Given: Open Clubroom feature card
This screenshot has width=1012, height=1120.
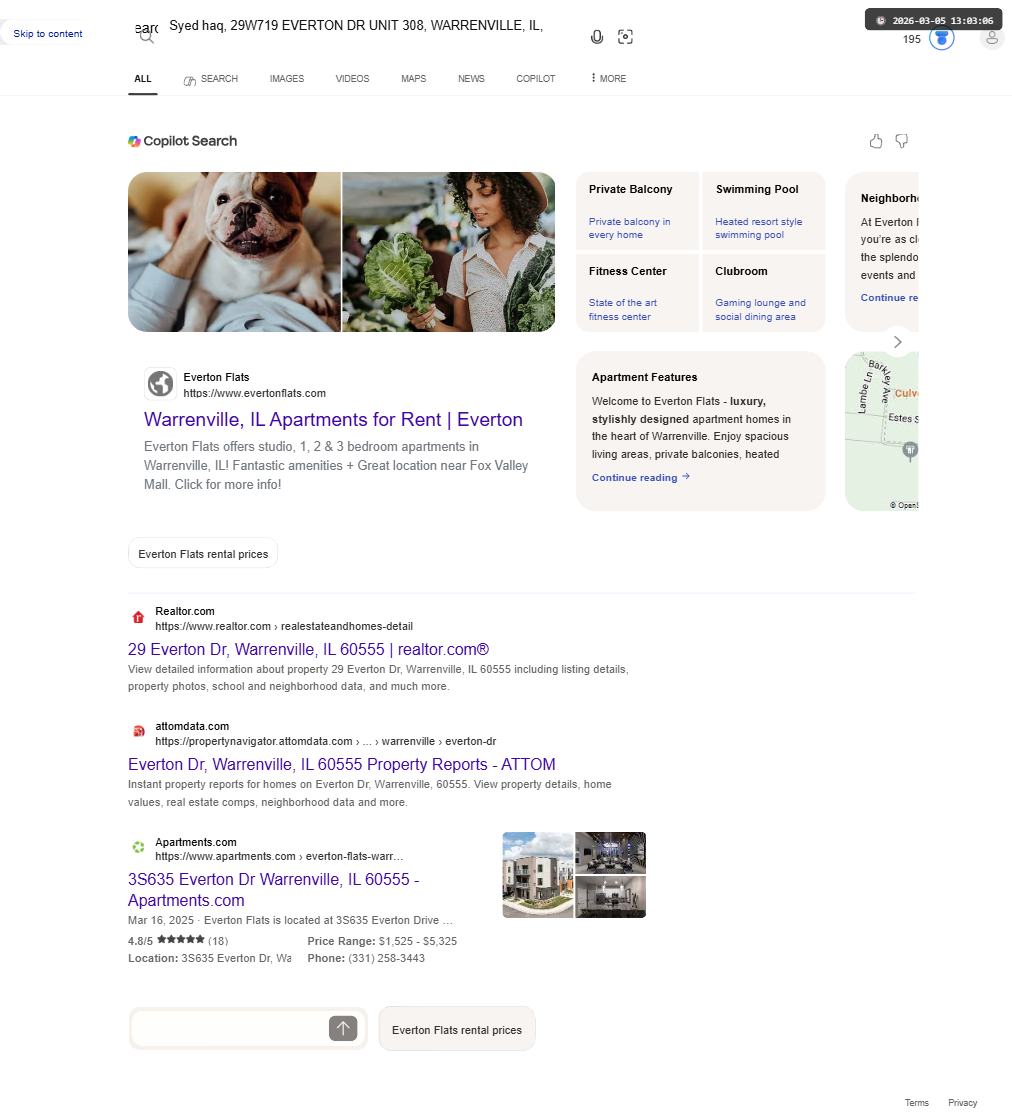Looking at the screenshot, I should coord(763,293).
